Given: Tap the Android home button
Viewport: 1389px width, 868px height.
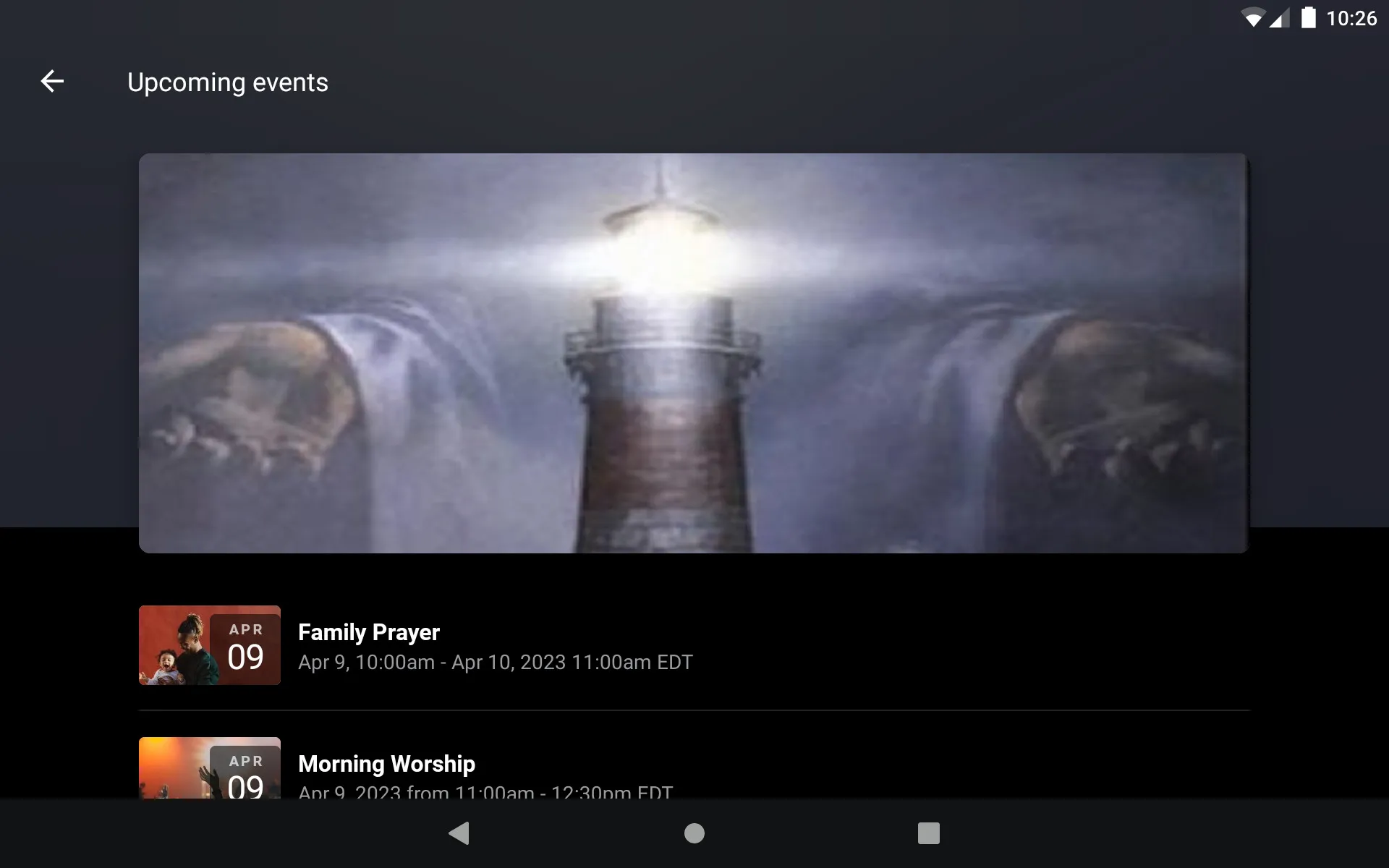Looking at the screenshot, I should click(x=694, y=832).
